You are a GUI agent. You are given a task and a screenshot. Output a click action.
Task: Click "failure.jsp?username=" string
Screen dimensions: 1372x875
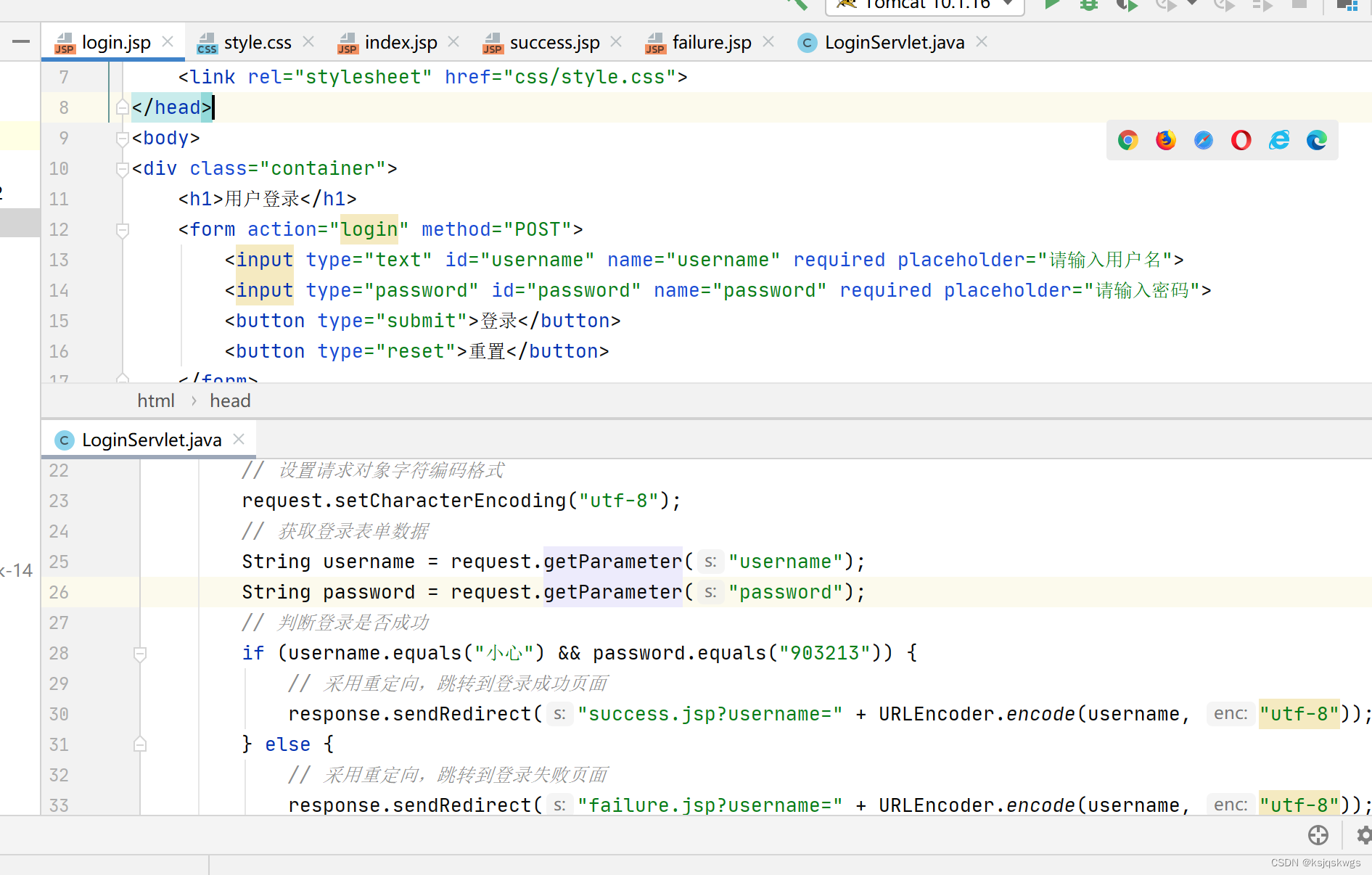tap(710, 805)
